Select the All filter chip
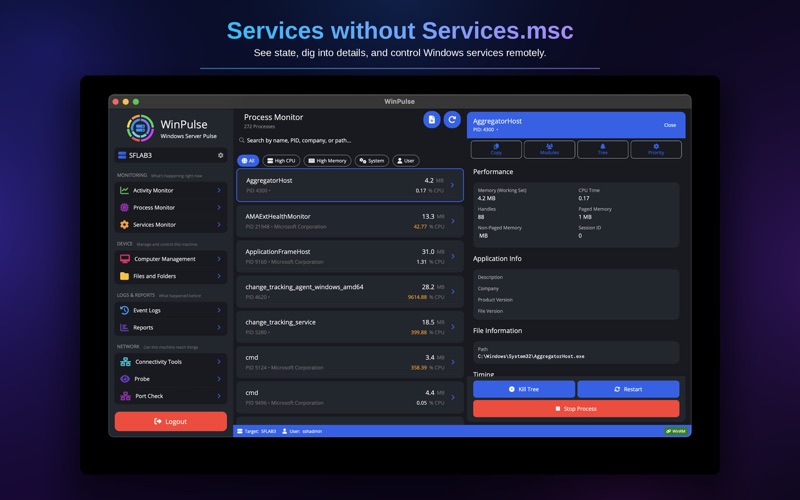 pyautogui.click(x=248, y=161)
